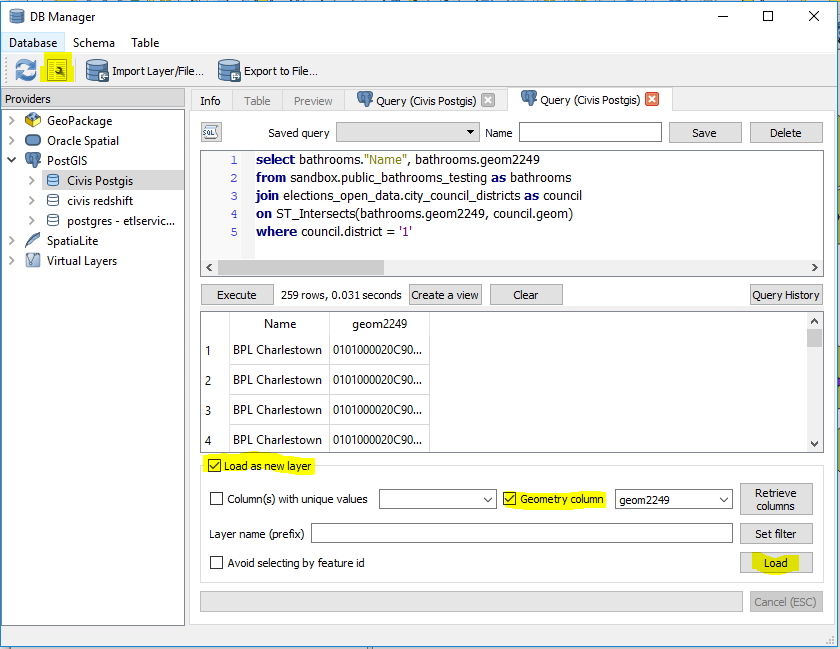Click the GeoPackage provider icon
Screen dimensions: 840x649
[31, 119]
